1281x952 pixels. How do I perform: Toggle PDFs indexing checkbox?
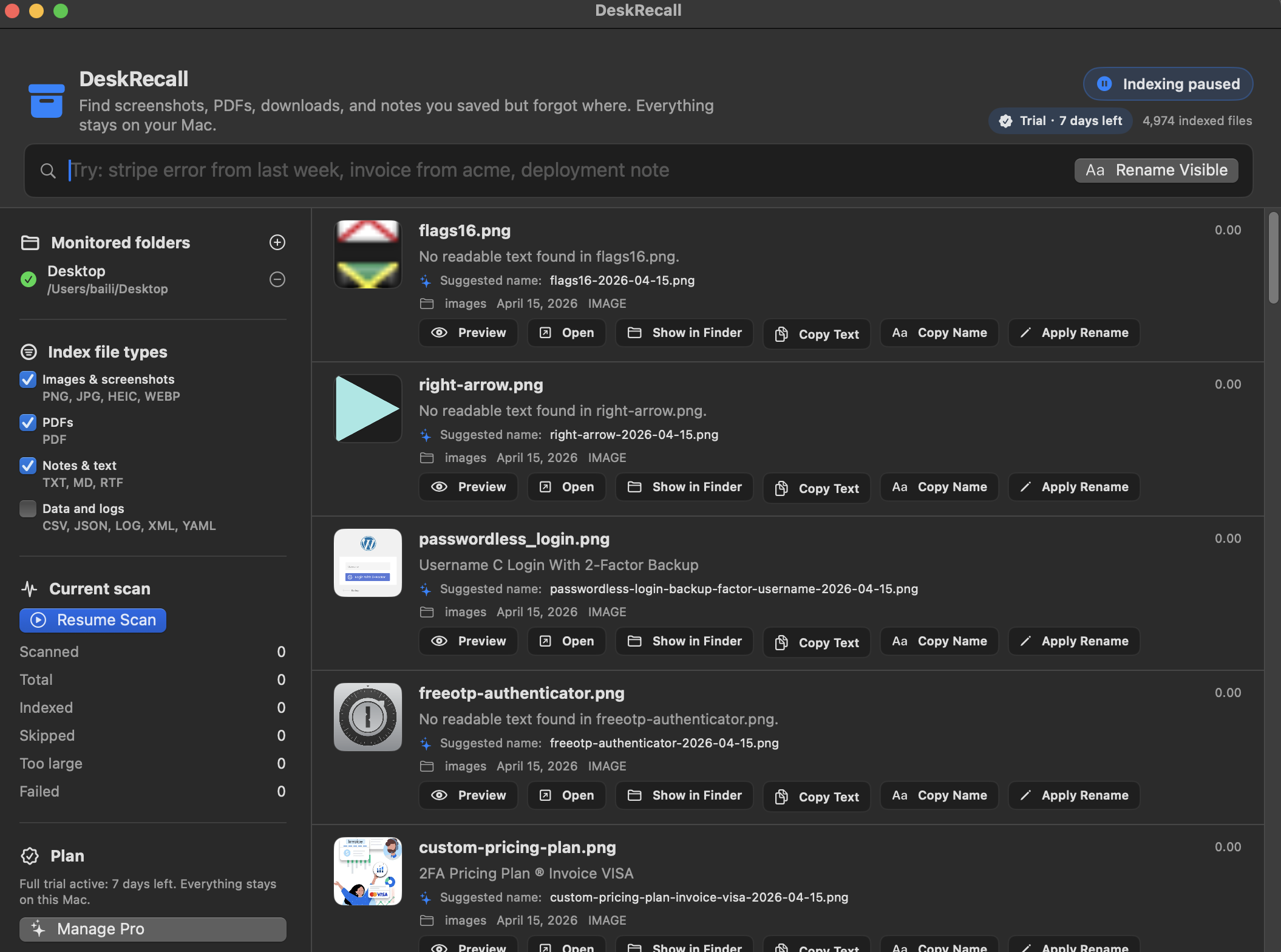[x=28, y=423]
